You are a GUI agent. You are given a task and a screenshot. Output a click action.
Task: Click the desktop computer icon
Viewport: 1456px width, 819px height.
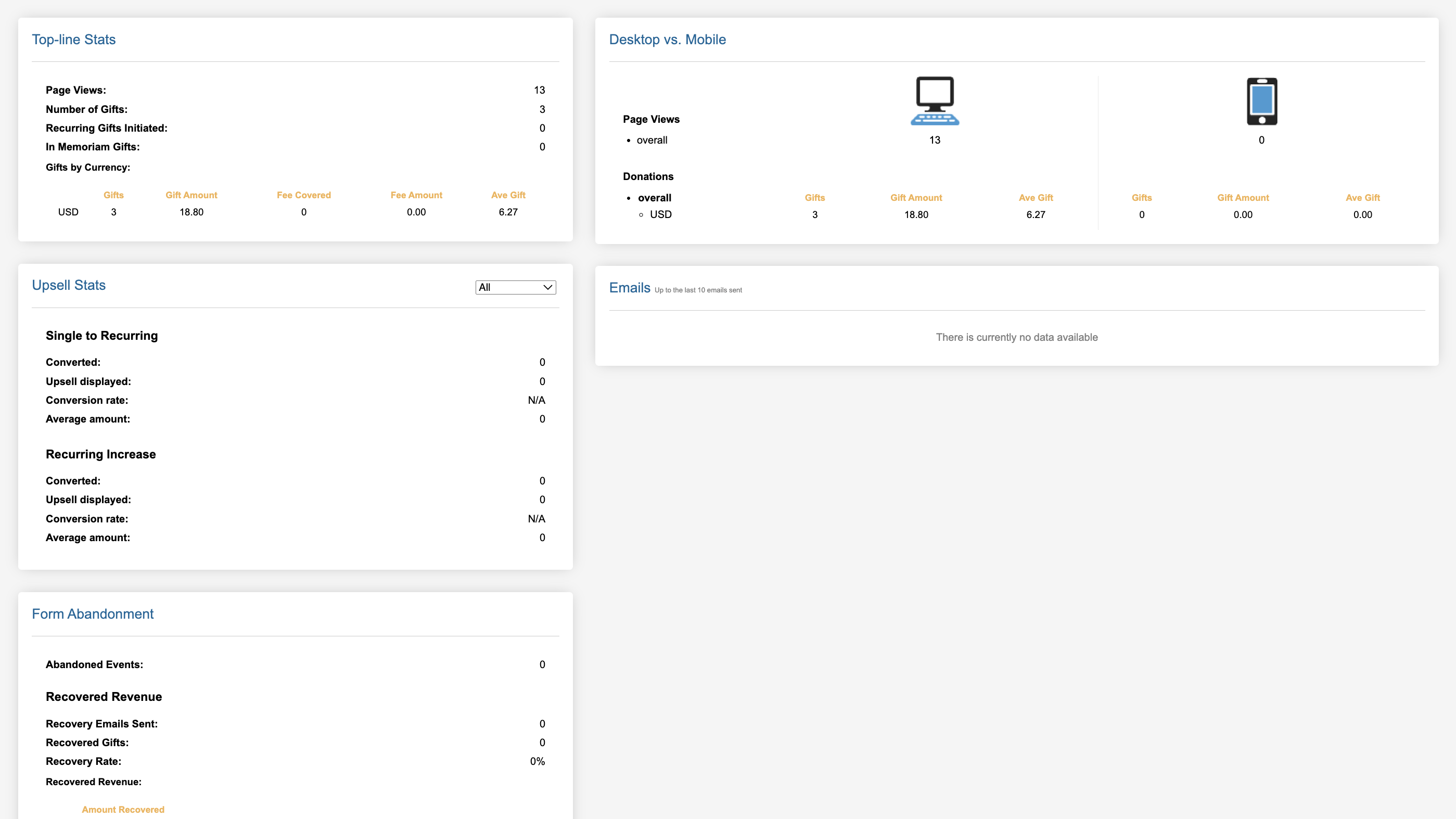tap(935, 100)
